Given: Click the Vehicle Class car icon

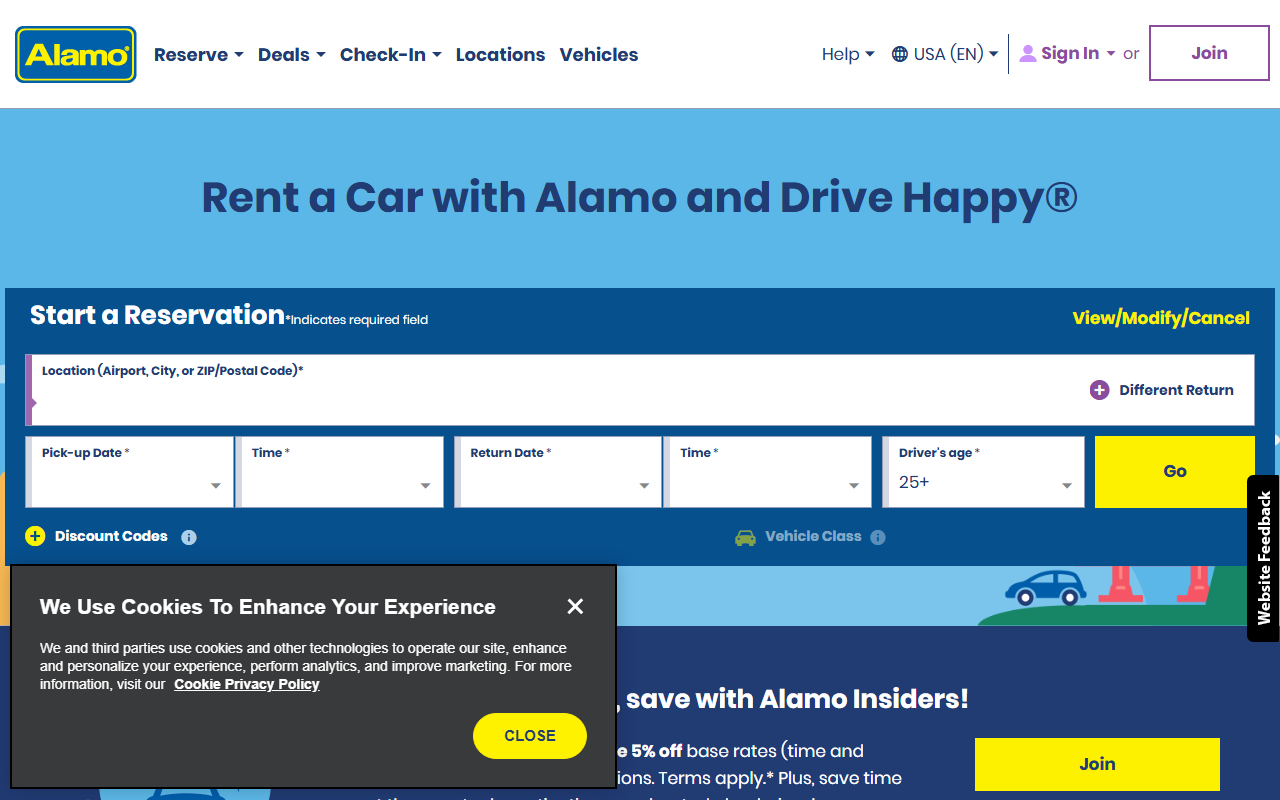Looking at the screenshot, I should click(745, 537).
